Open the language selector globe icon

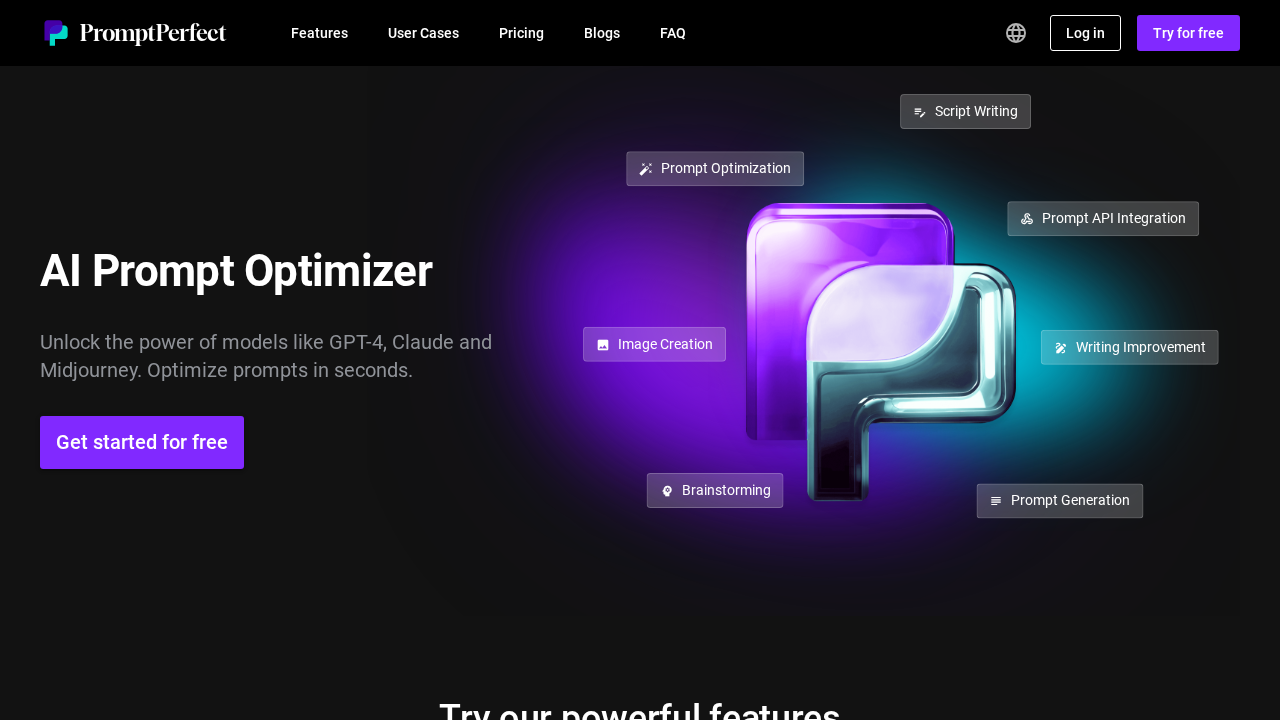1016,33
